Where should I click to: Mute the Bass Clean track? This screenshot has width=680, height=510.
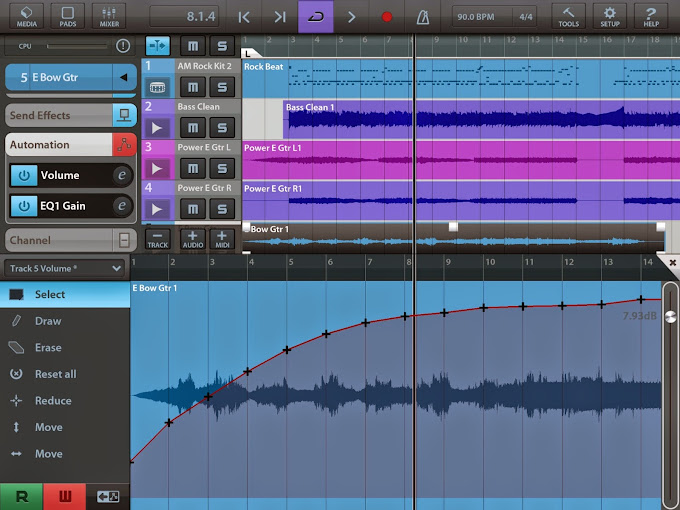click(194, 127)
